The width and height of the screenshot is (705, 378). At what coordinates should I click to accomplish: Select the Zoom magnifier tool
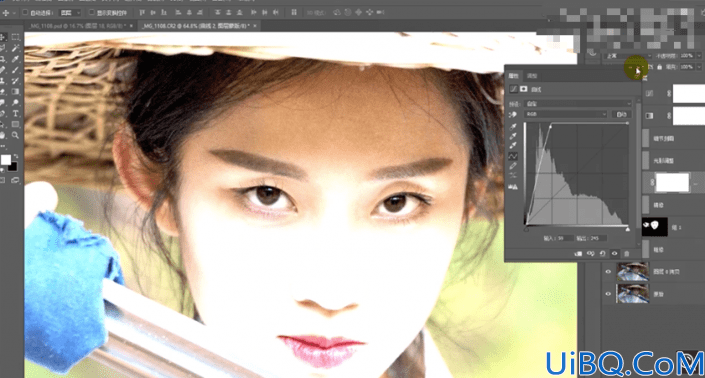(15, 135)
